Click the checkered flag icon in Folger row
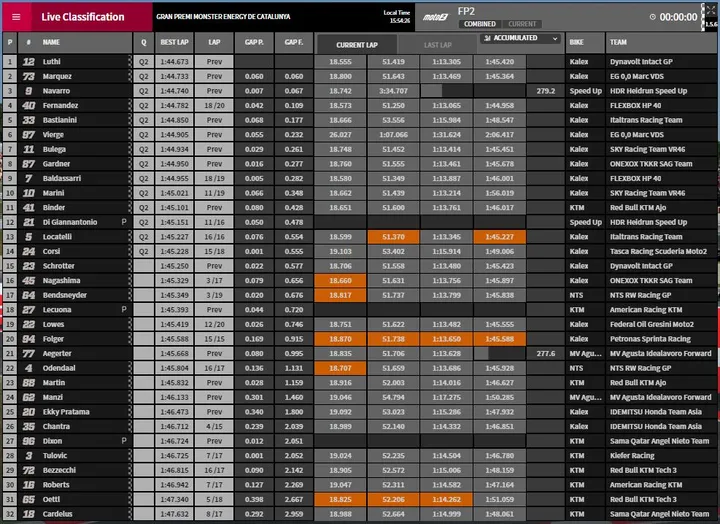Screen dimensions: 720x524 [x=129, y=339]
